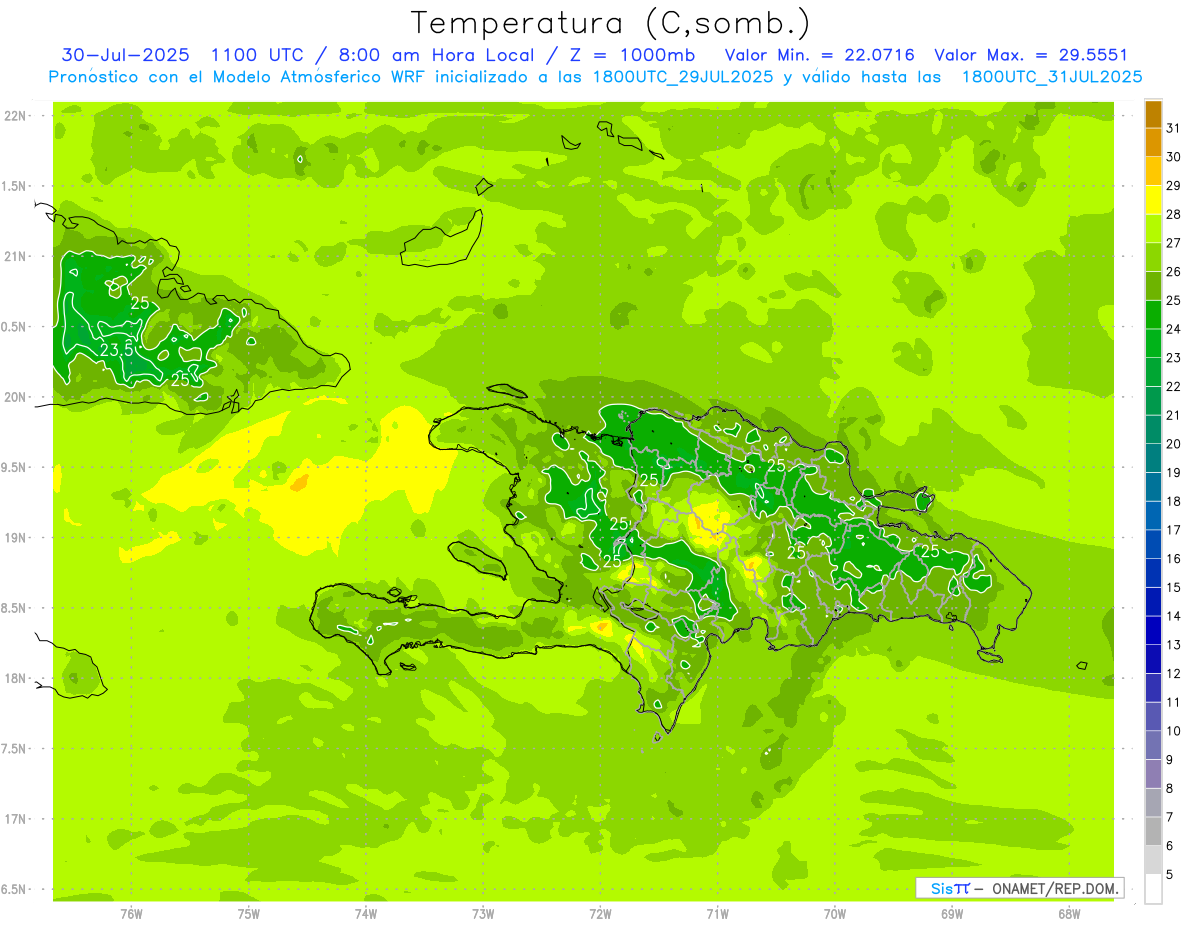Screen dimensions: 1200x927
Task: Select the 'Z = 1000mb' level text
Action: pyautogui.click(x=626, y=55)
